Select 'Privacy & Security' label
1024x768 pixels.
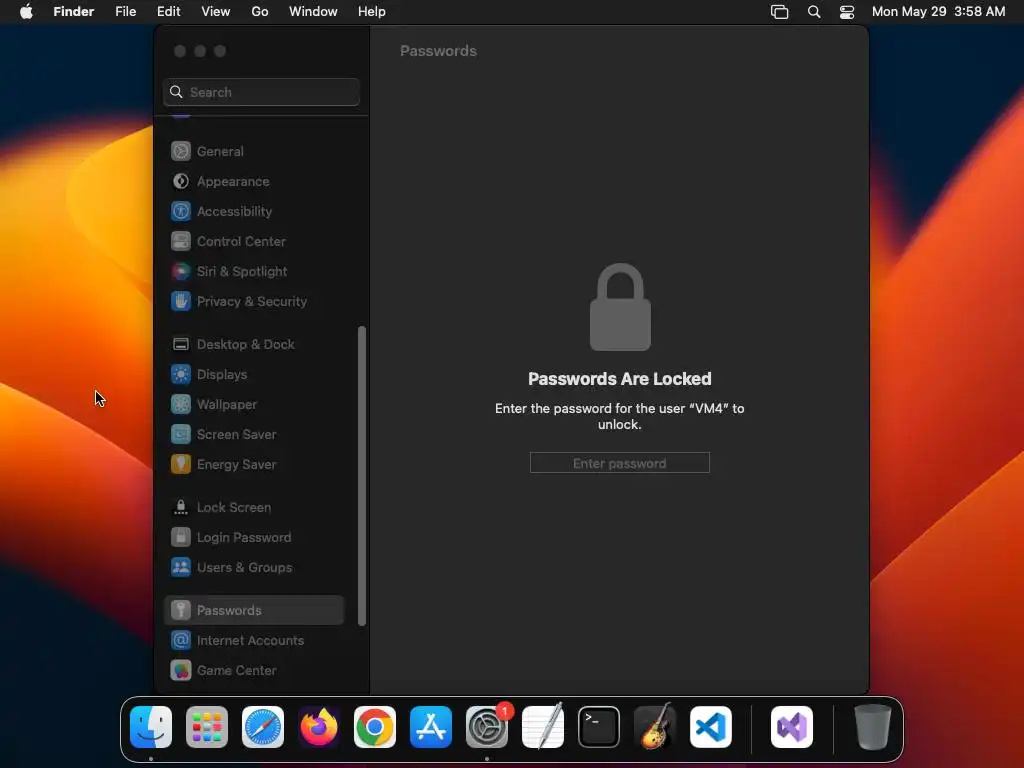[252, 301]
